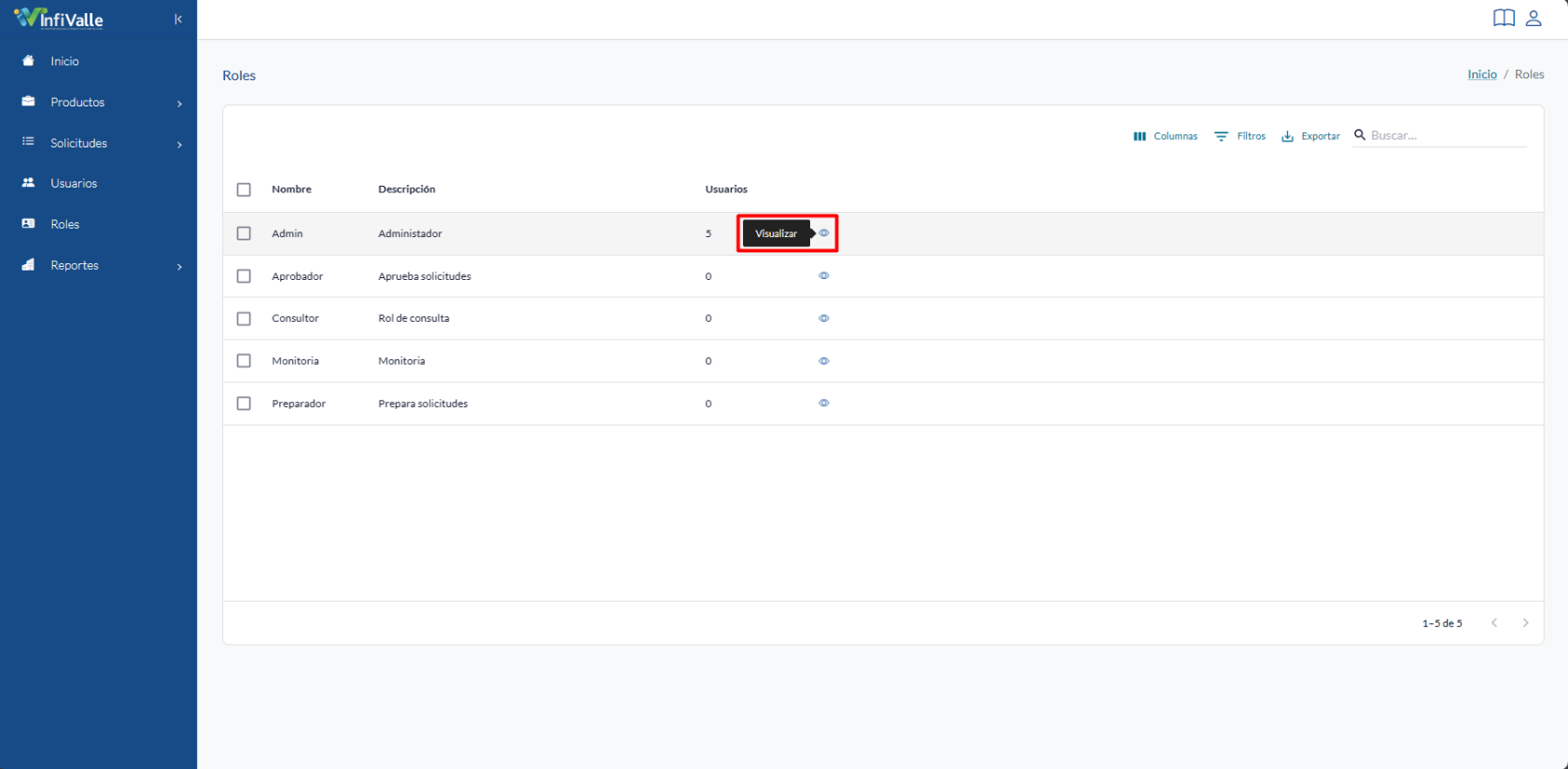Viewport: 1568px width, 769px height.
Task: Click the Roles badge icon
Action: pyautogui.click(x=28, y=224)
